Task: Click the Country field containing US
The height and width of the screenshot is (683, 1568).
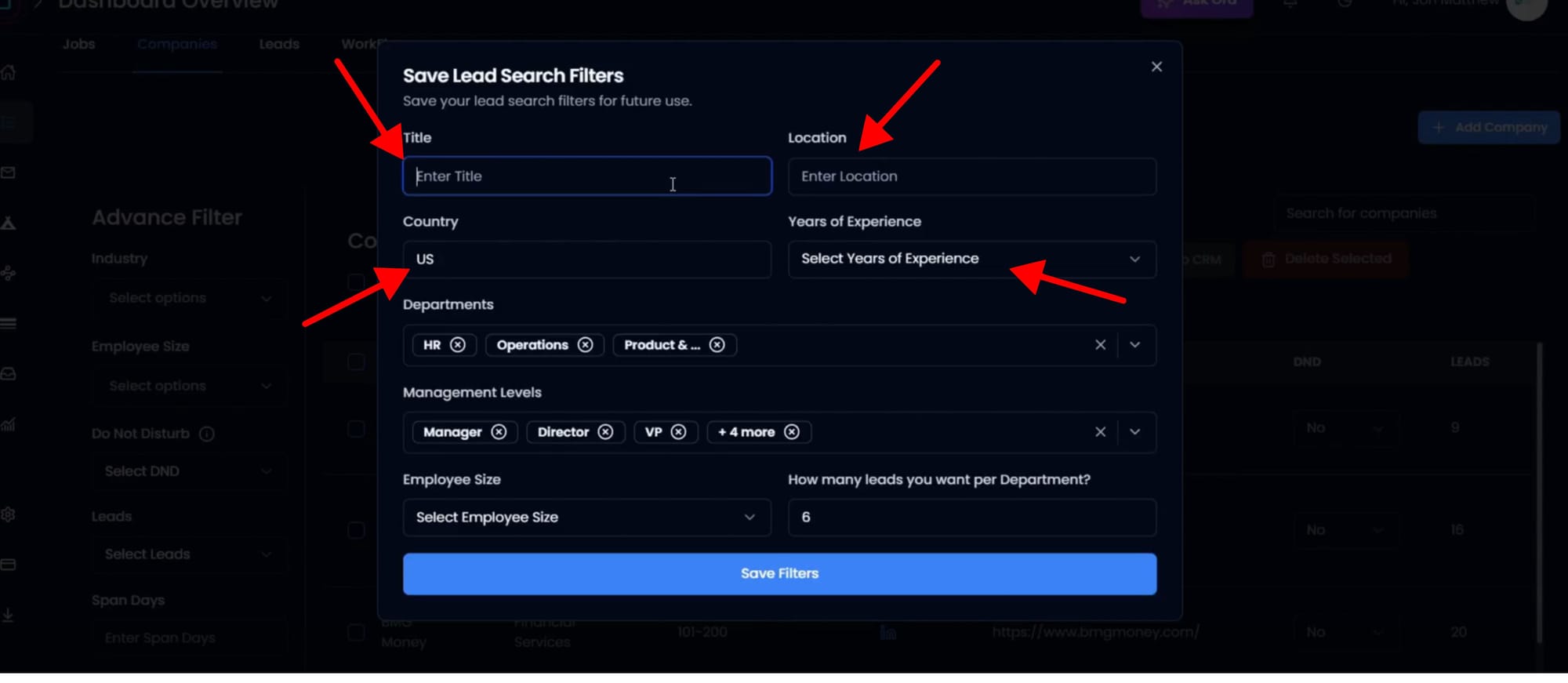Action: (586, 260)
